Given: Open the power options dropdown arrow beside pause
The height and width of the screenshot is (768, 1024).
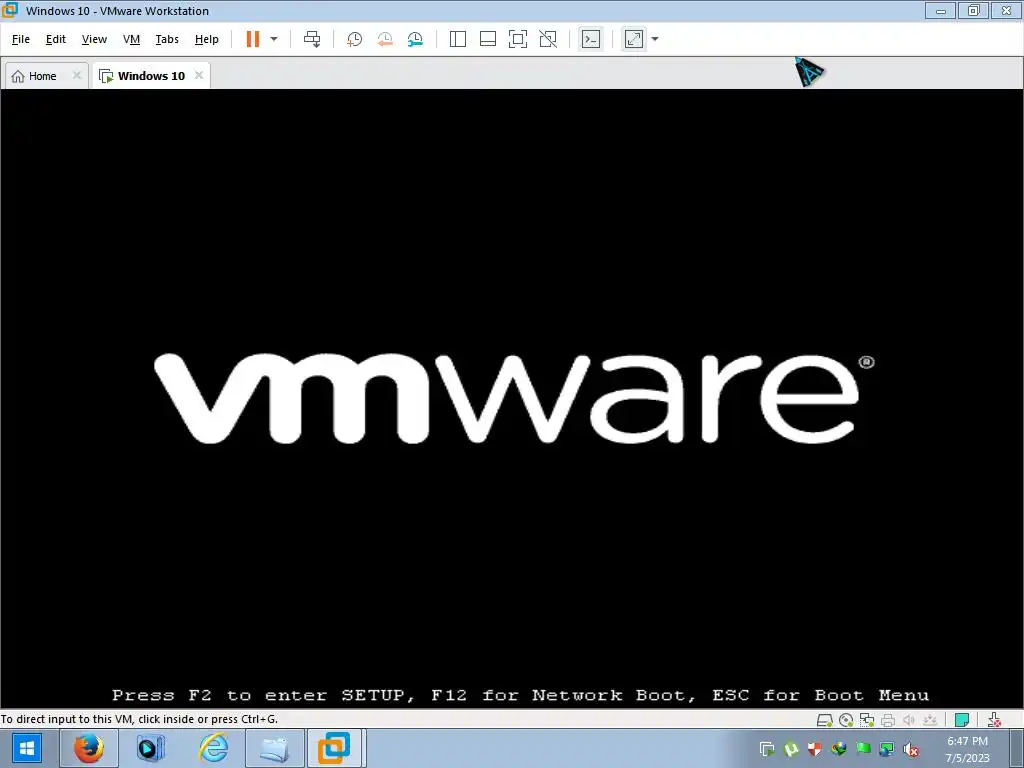Looking at the screenshot, I should [274, 39].
